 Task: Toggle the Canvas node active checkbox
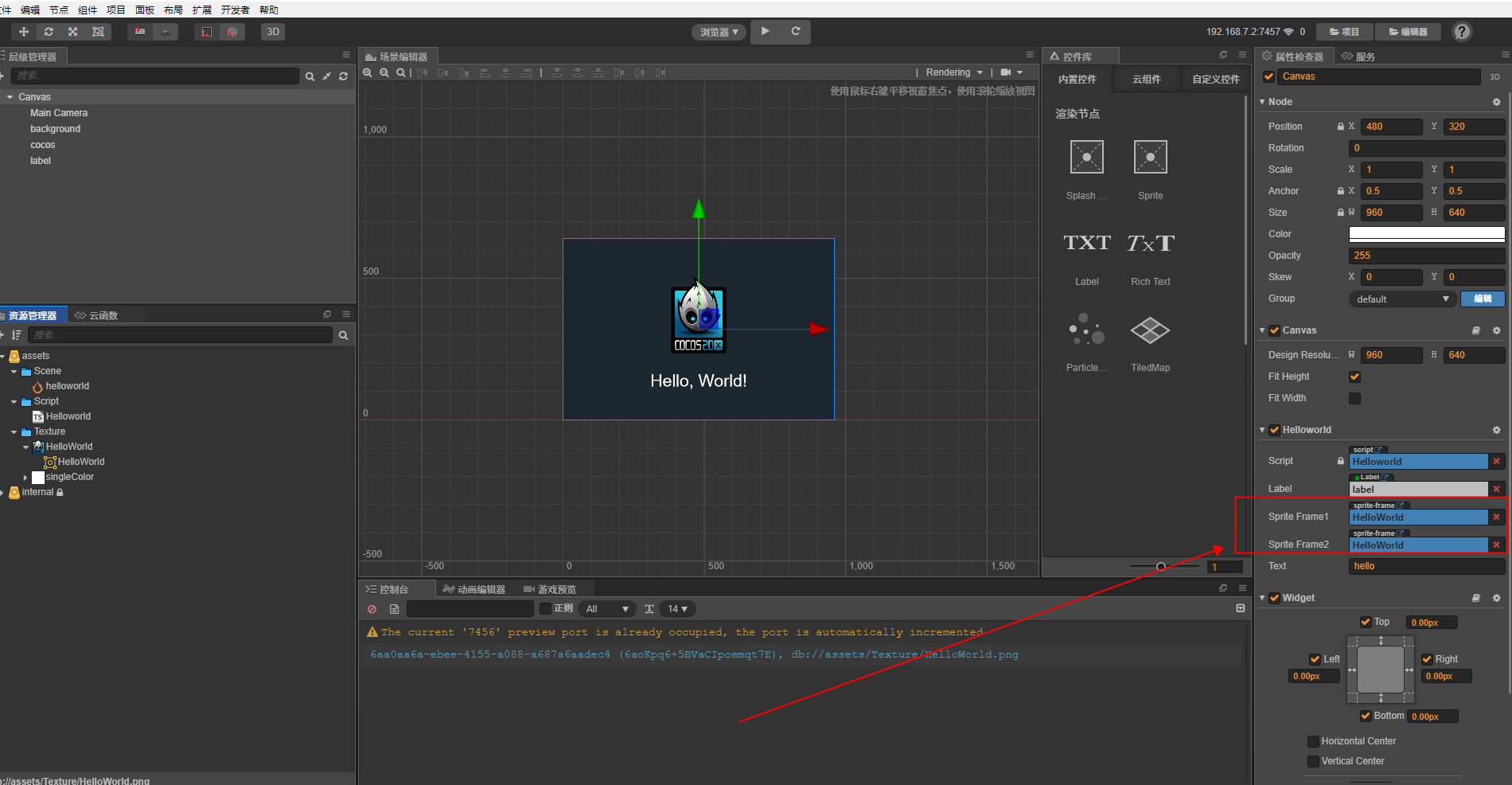click(1268, 76)
